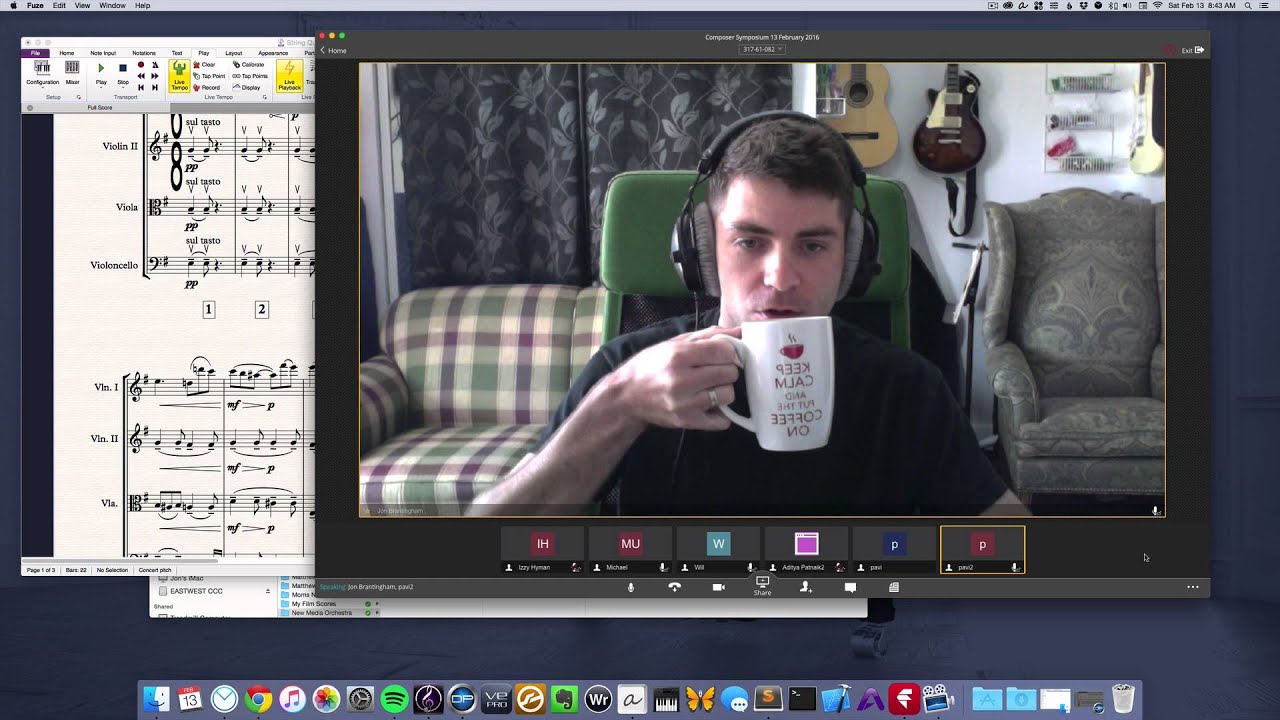Click pavi2 participant microphone icon
This screenshot has width=1280, height=720.
click(1014, 567)
